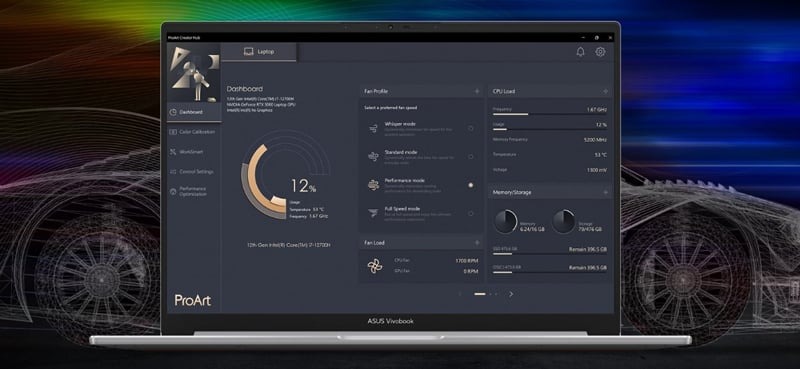Open settings via the gear icon
Image resolution: width=800 pixels, height=369 pixels.
[601, 52]
